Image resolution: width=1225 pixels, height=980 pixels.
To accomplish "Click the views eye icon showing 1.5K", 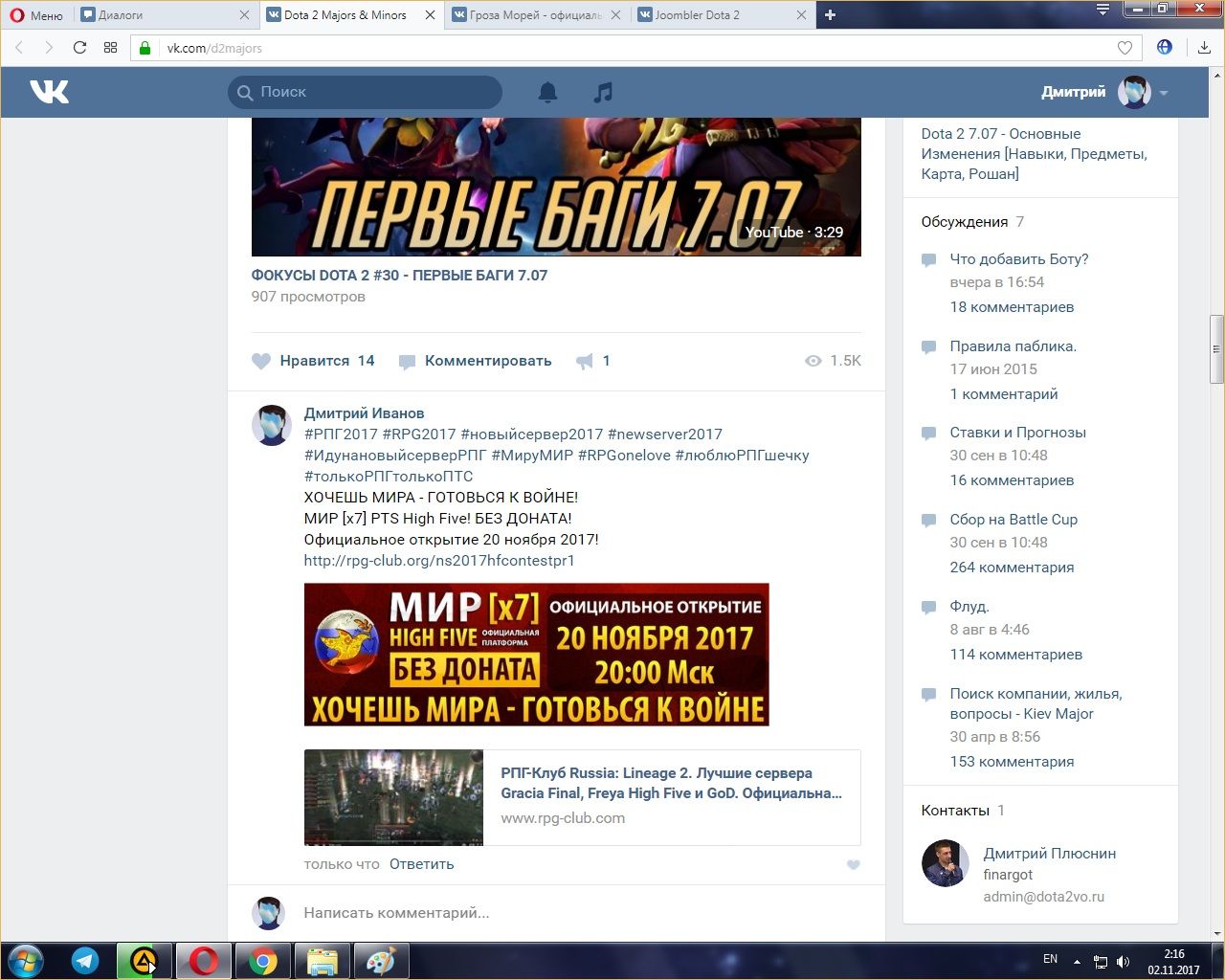I will [x=813, y=361].
